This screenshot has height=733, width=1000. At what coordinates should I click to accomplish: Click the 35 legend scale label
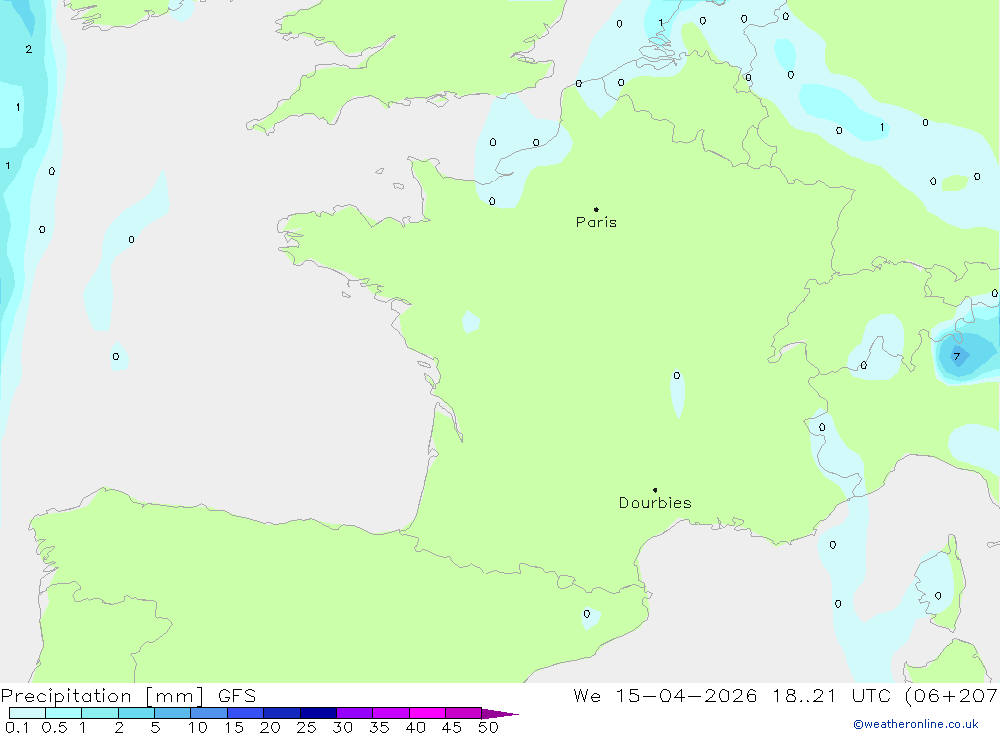pyautogui.click(x=379, y=727)
